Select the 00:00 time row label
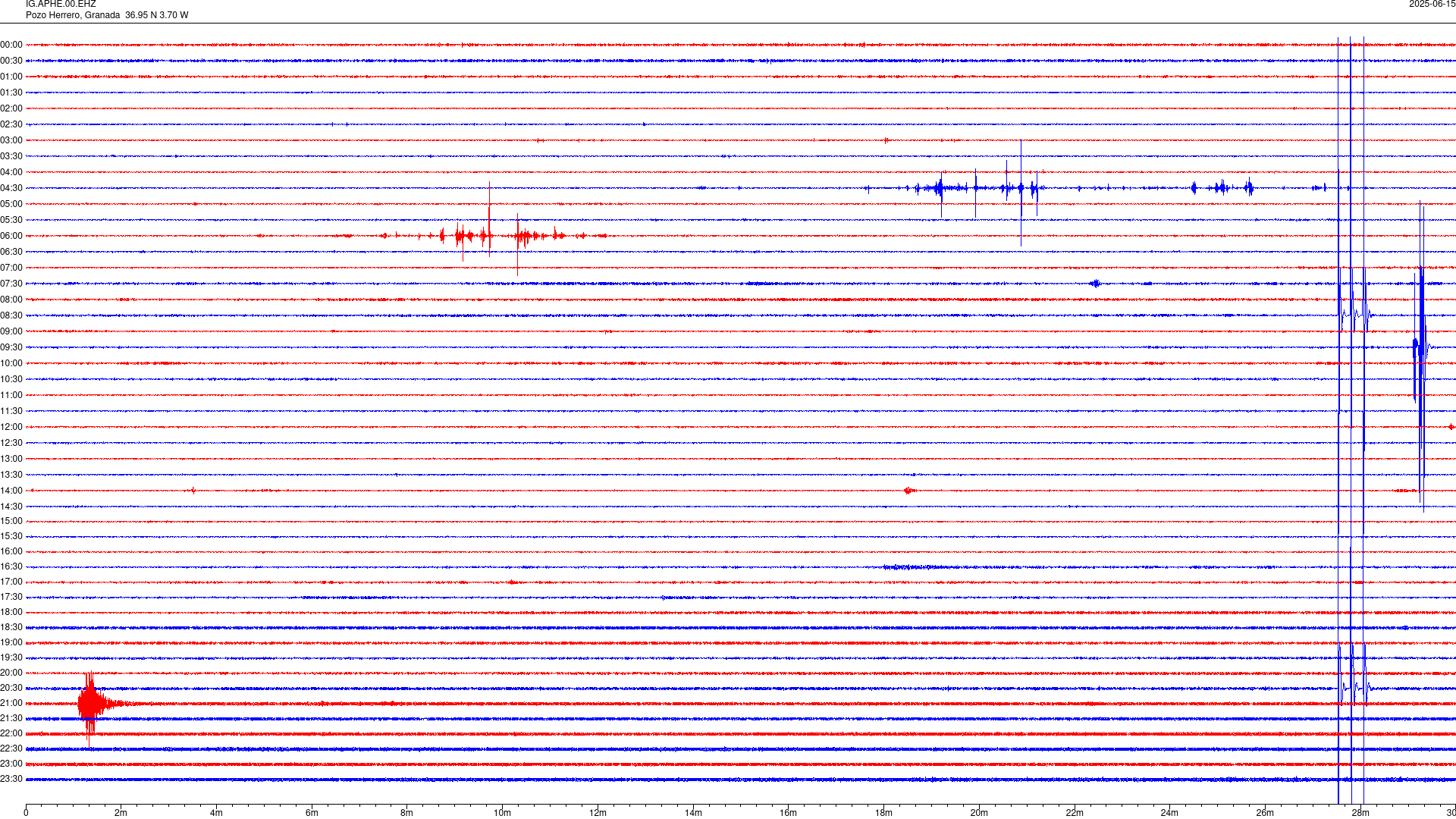This screenshot has width=1456, height=819. (11, 45)
